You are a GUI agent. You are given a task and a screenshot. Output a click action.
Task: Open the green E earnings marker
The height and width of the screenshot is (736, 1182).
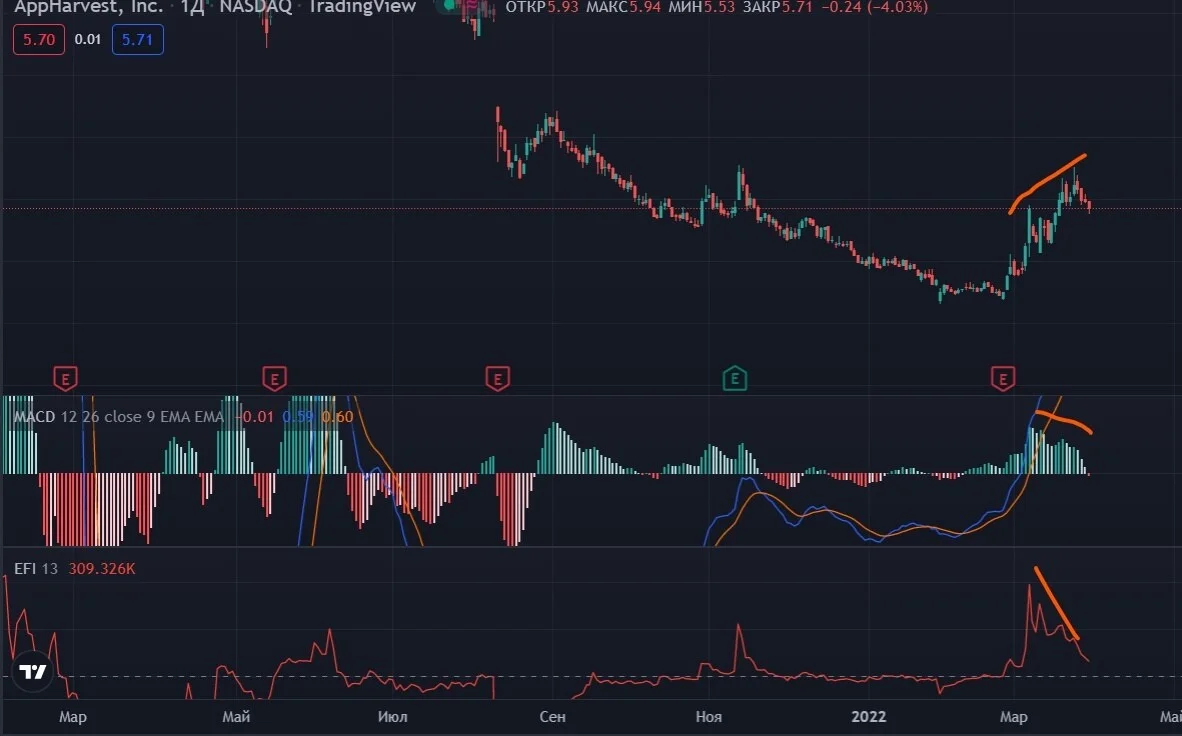click(x=735, y=378)
